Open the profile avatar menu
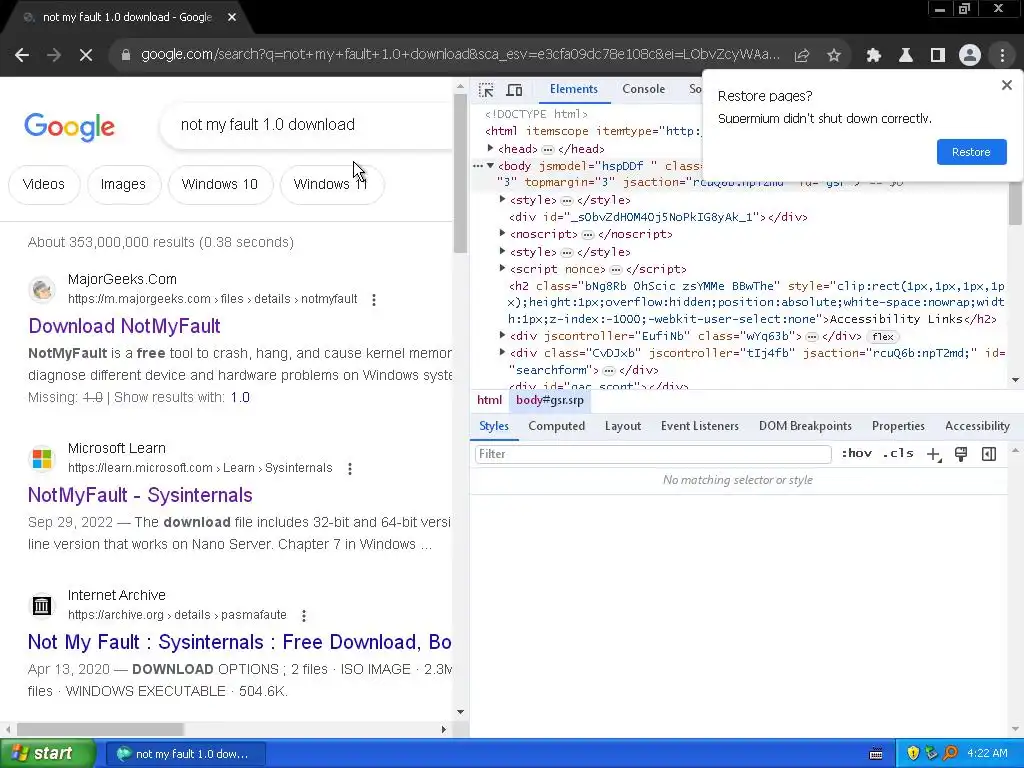1024x768 pixels. point(970,56)
